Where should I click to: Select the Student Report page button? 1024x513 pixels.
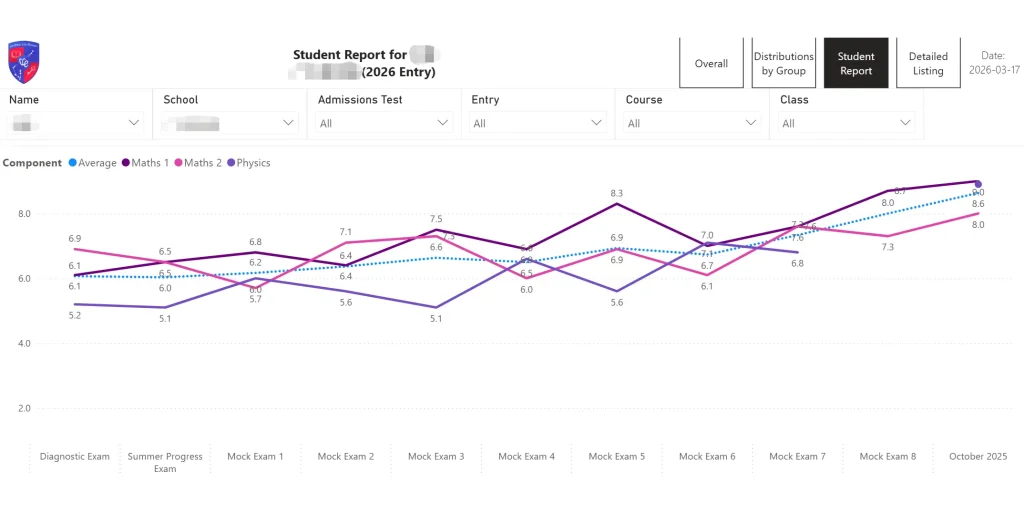tap(856, 64)
